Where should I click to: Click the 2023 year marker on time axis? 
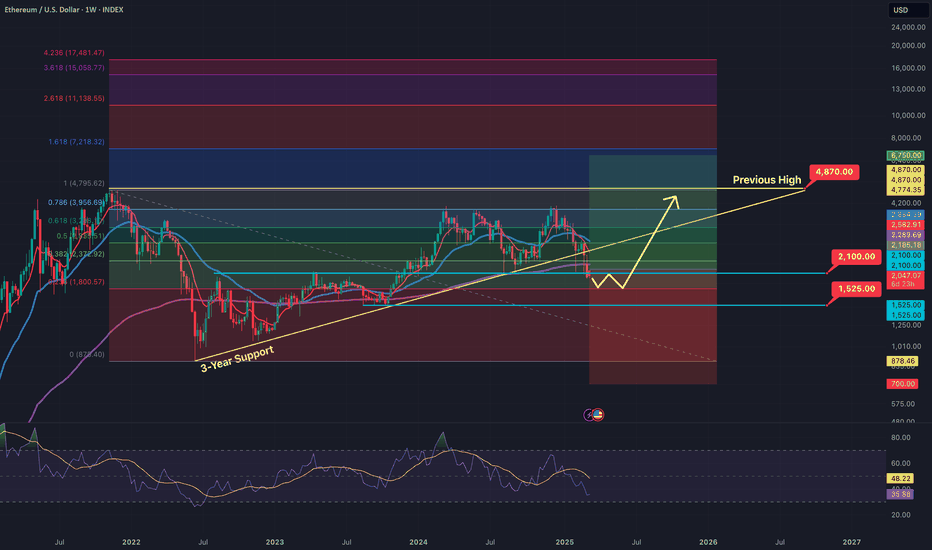pyautogui.click(x=275, y=542)
